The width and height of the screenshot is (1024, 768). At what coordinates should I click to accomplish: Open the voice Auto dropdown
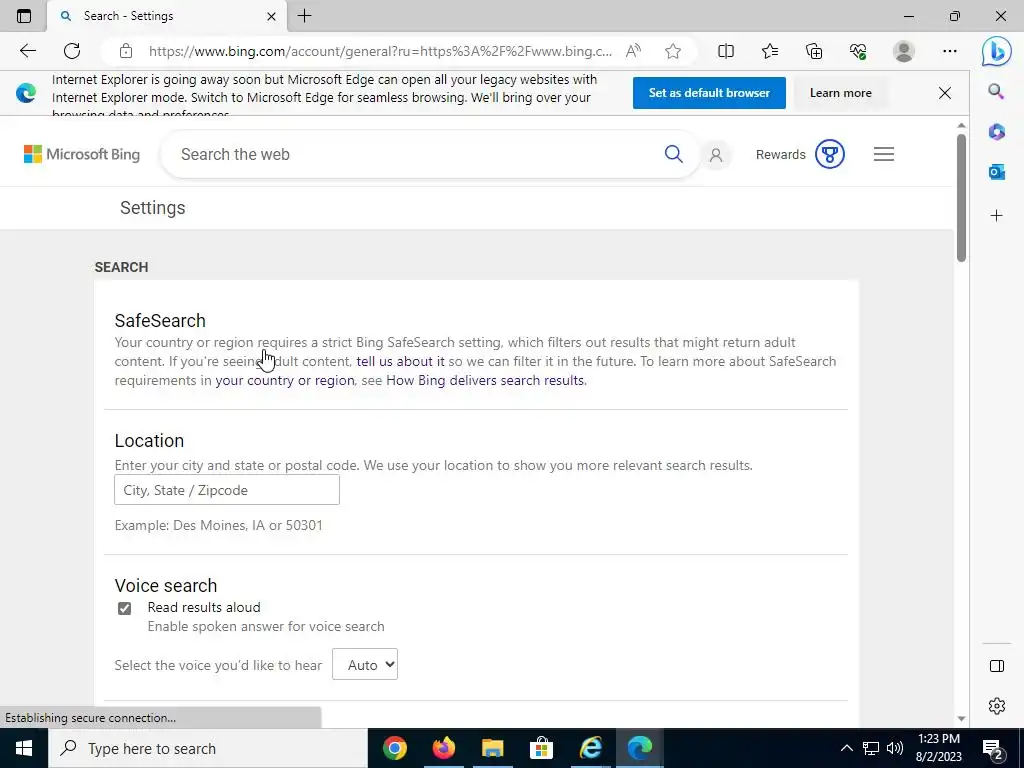pos(364,664)
